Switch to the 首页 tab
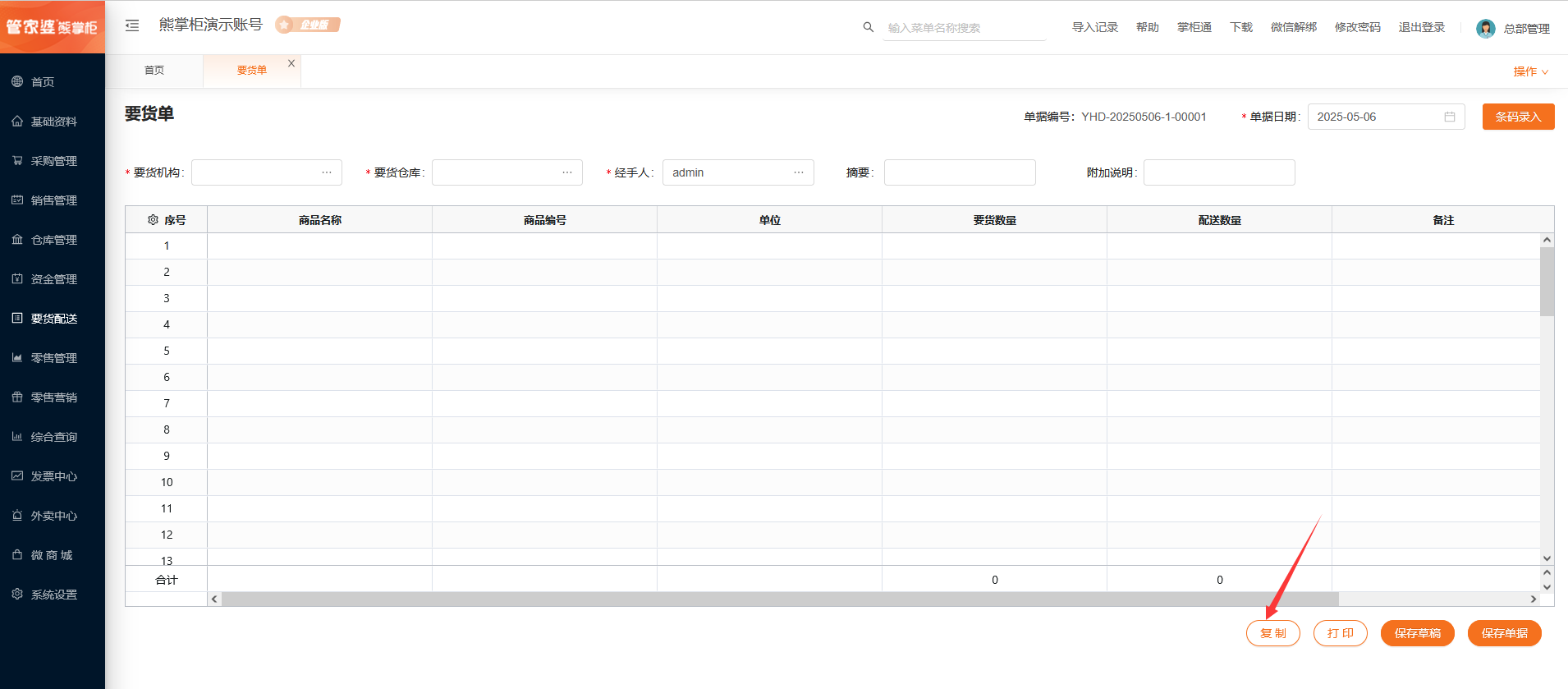 click(154, 71)
